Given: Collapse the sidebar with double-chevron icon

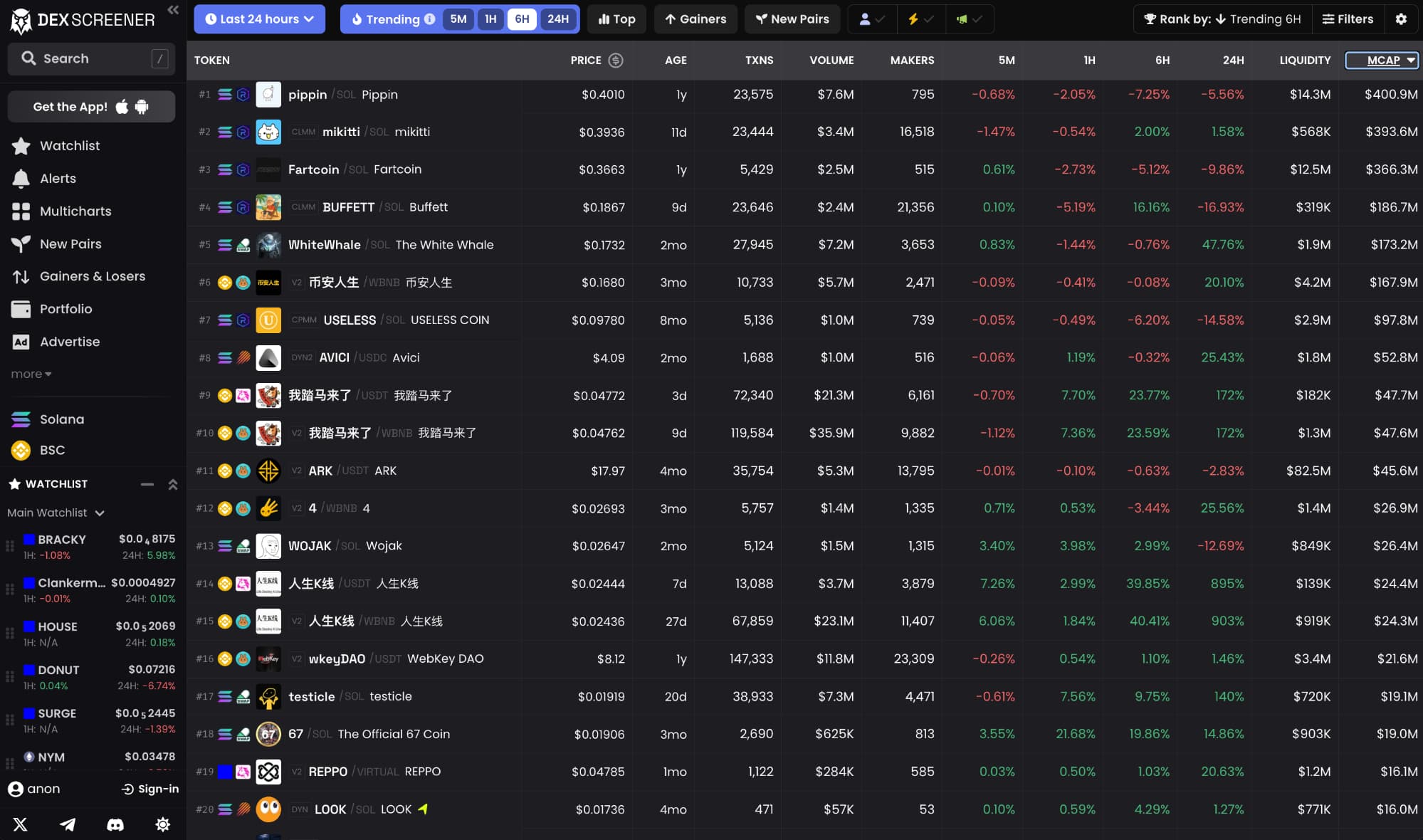Looking at the screenshot, I should tap(173, 9).
